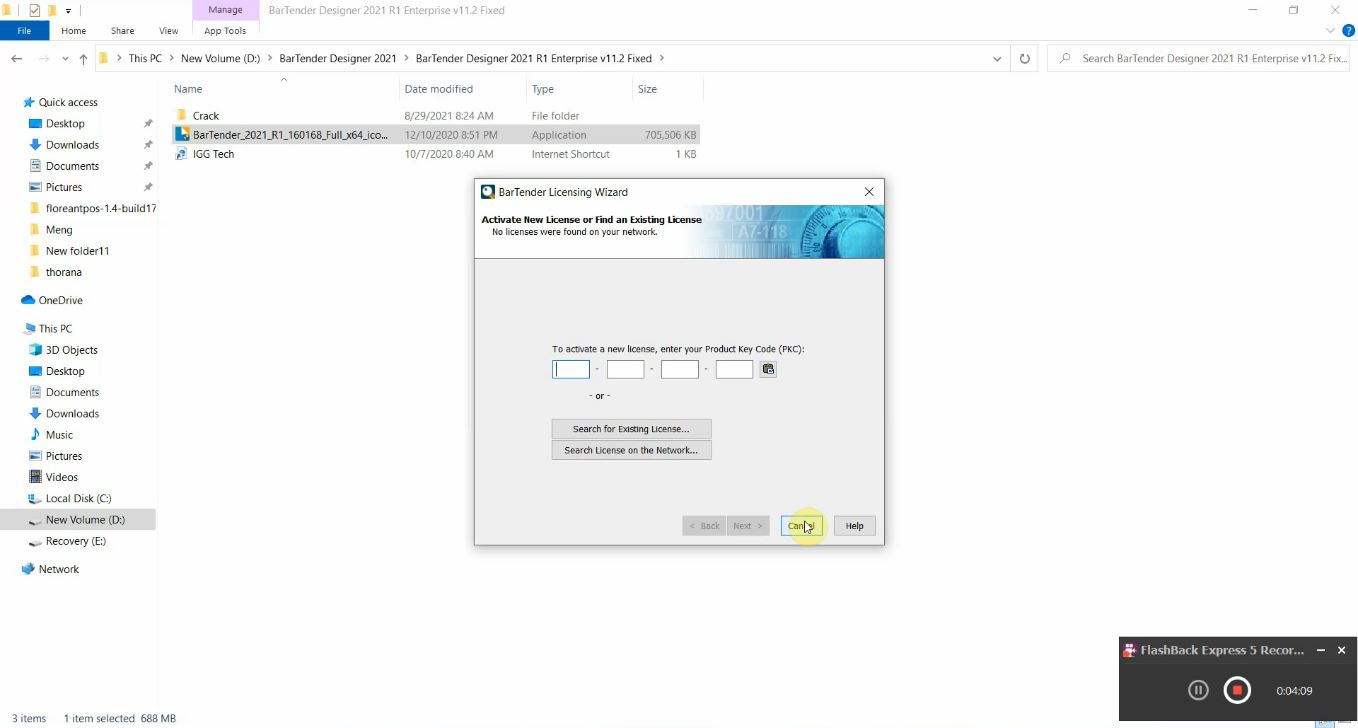
Task: Open pinned Downloads under Quick access
Action: pos(72,145)
